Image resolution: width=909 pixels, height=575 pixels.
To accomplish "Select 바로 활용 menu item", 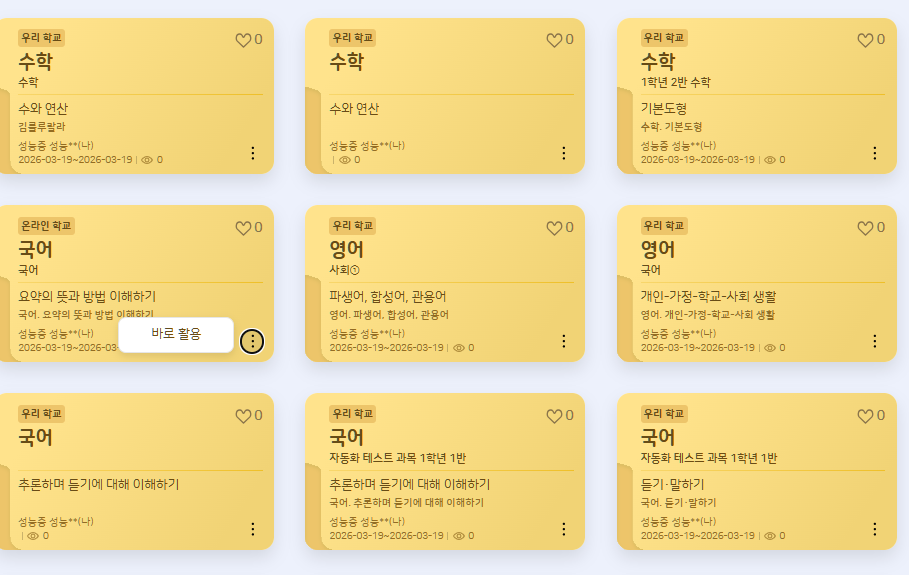I will [176, 334].
